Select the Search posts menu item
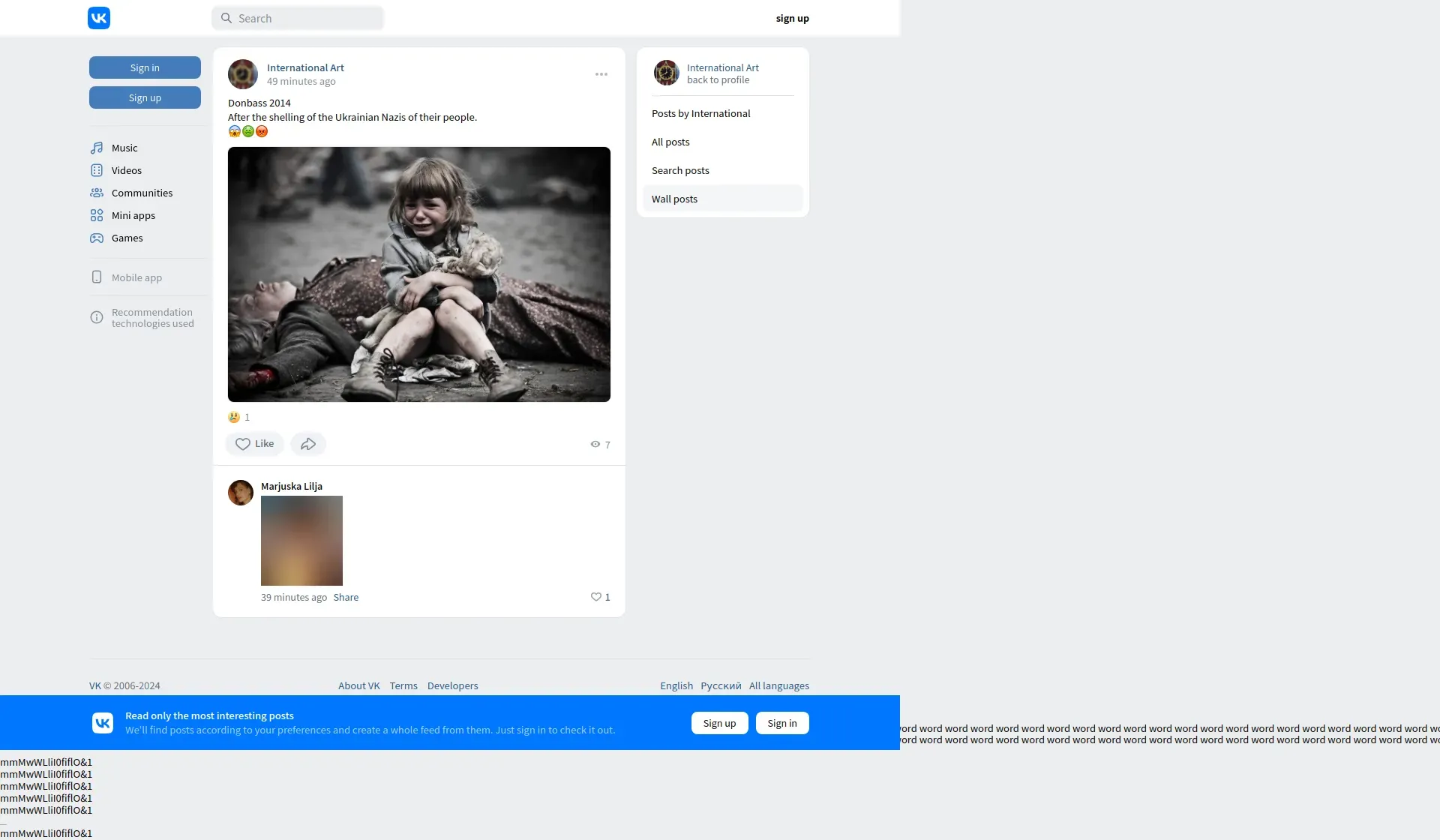The width and height of the screenshot is (1440, 840). tap(680, 170)
